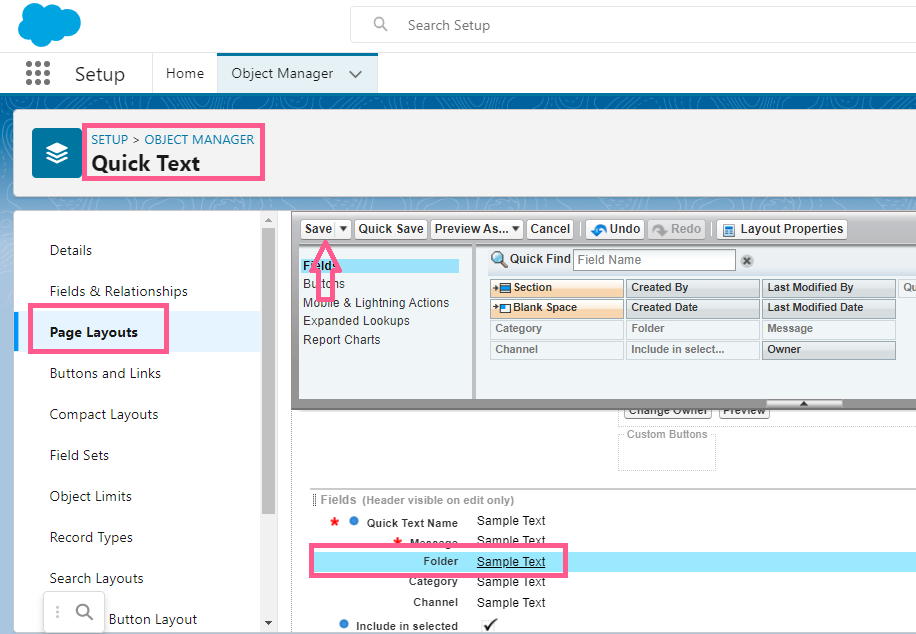Image resolution: width=916 pixels, height=634 pixels.
Task: Click the floating search magnifier icon
Action: 85,611
